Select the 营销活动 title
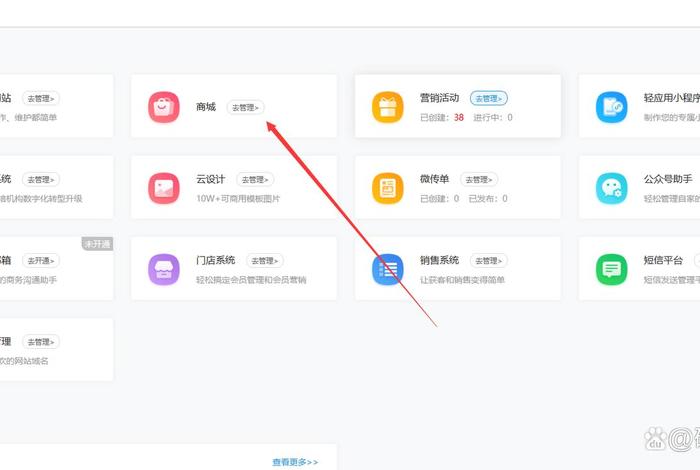Viewport: 700px width, 470px height. 439,98
